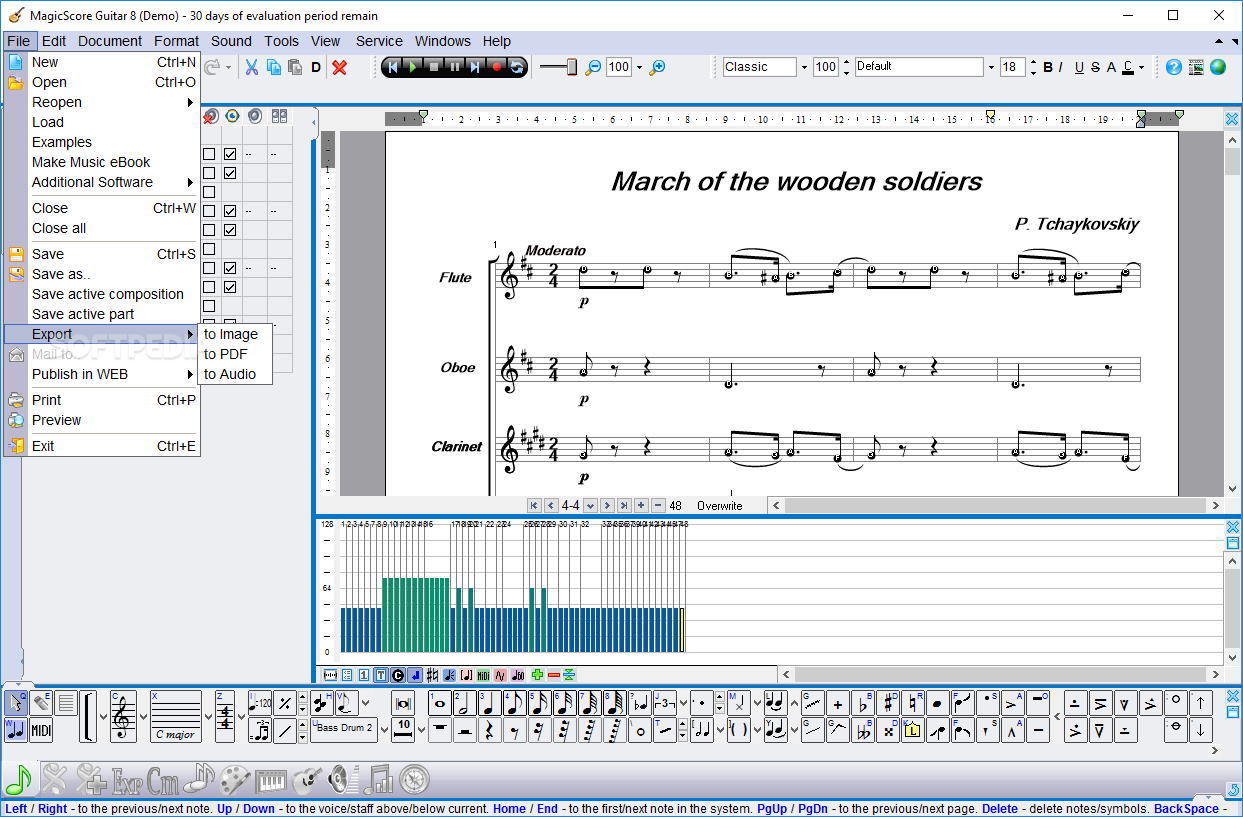The image size is (1243, 817).
Task: Toggle the second row's checked checkbox in parts panel
Action: point(230,173)
